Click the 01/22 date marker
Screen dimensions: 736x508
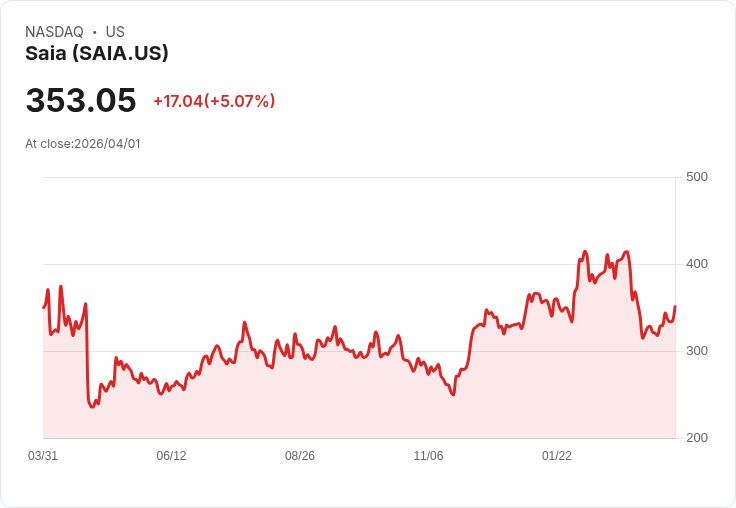click(x=557, y=456)
